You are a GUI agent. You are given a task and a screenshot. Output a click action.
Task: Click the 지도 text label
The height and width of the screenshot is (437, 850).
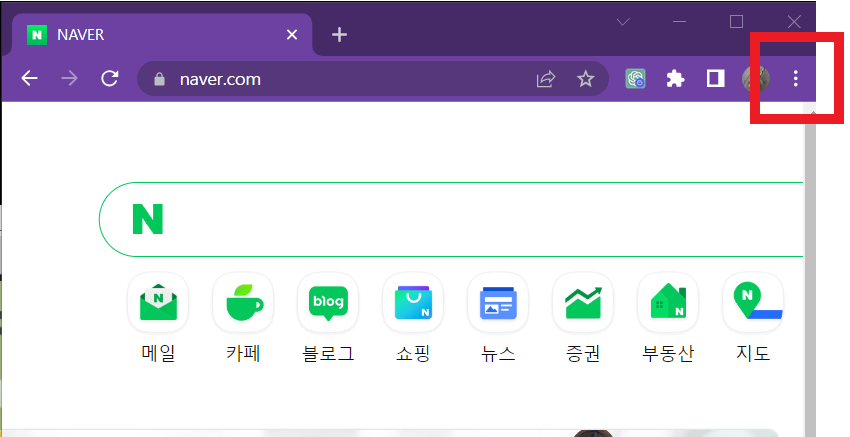753,354
